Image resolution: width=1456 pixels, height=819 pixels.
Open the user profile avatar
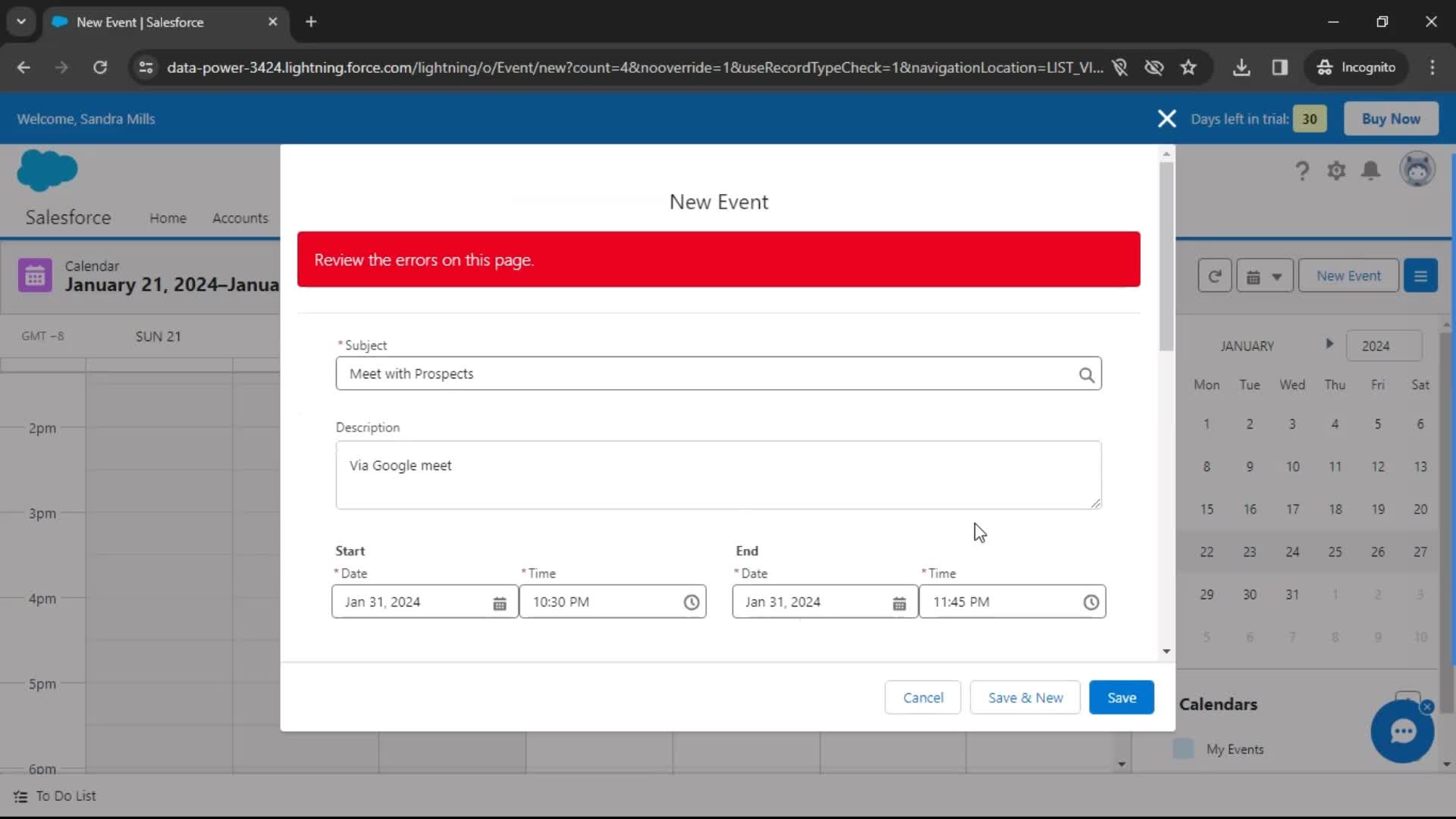(x=1417, y=169)
